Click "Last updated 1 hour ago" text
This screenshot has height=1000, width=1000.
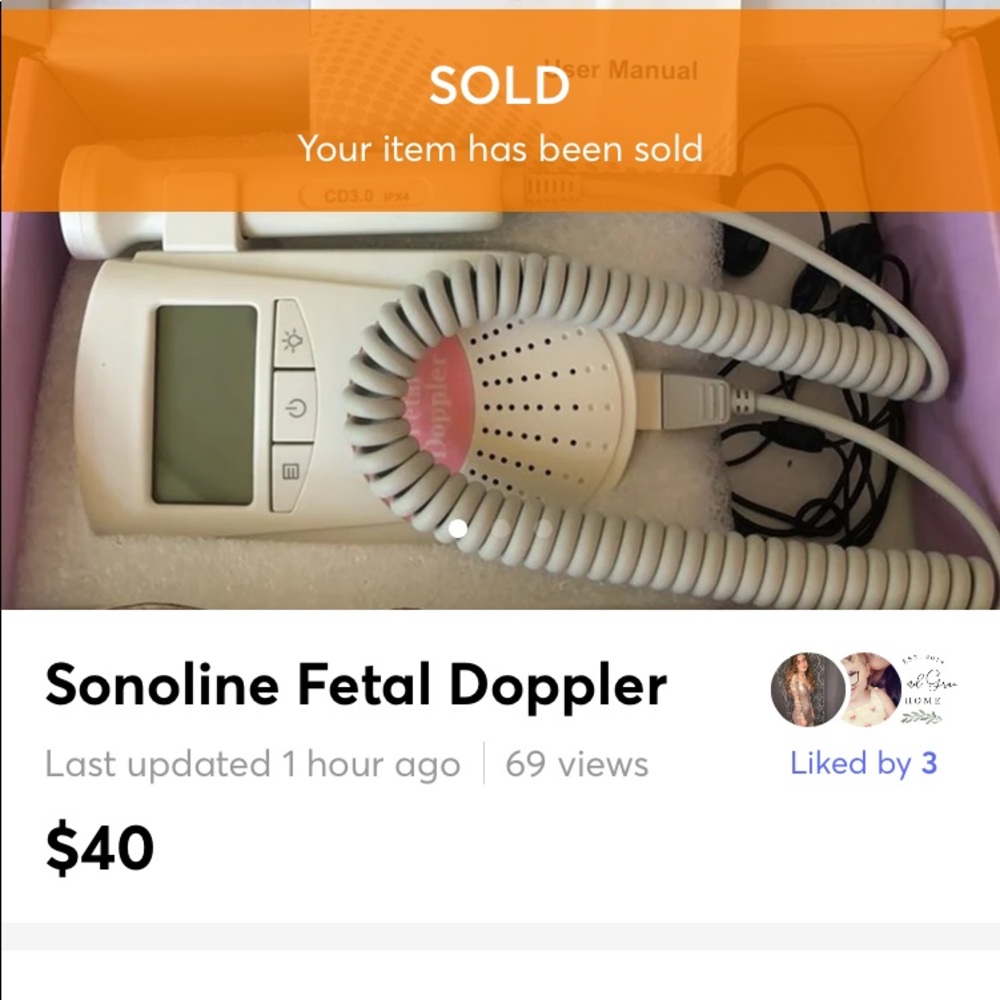[252, 765]
